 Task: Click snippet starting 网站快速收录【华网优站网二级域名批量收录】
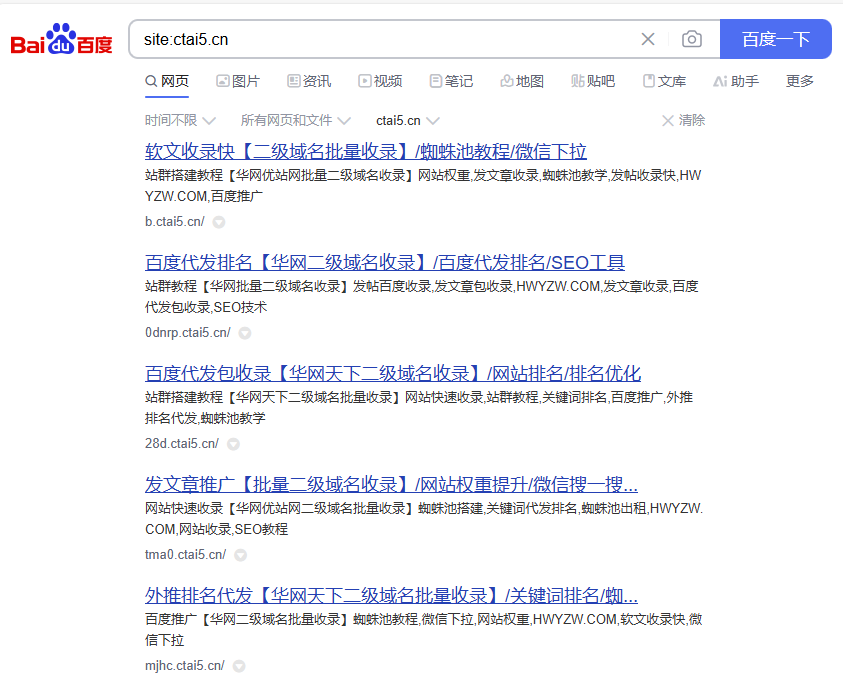pyautogui.click(x=424, y=519)
